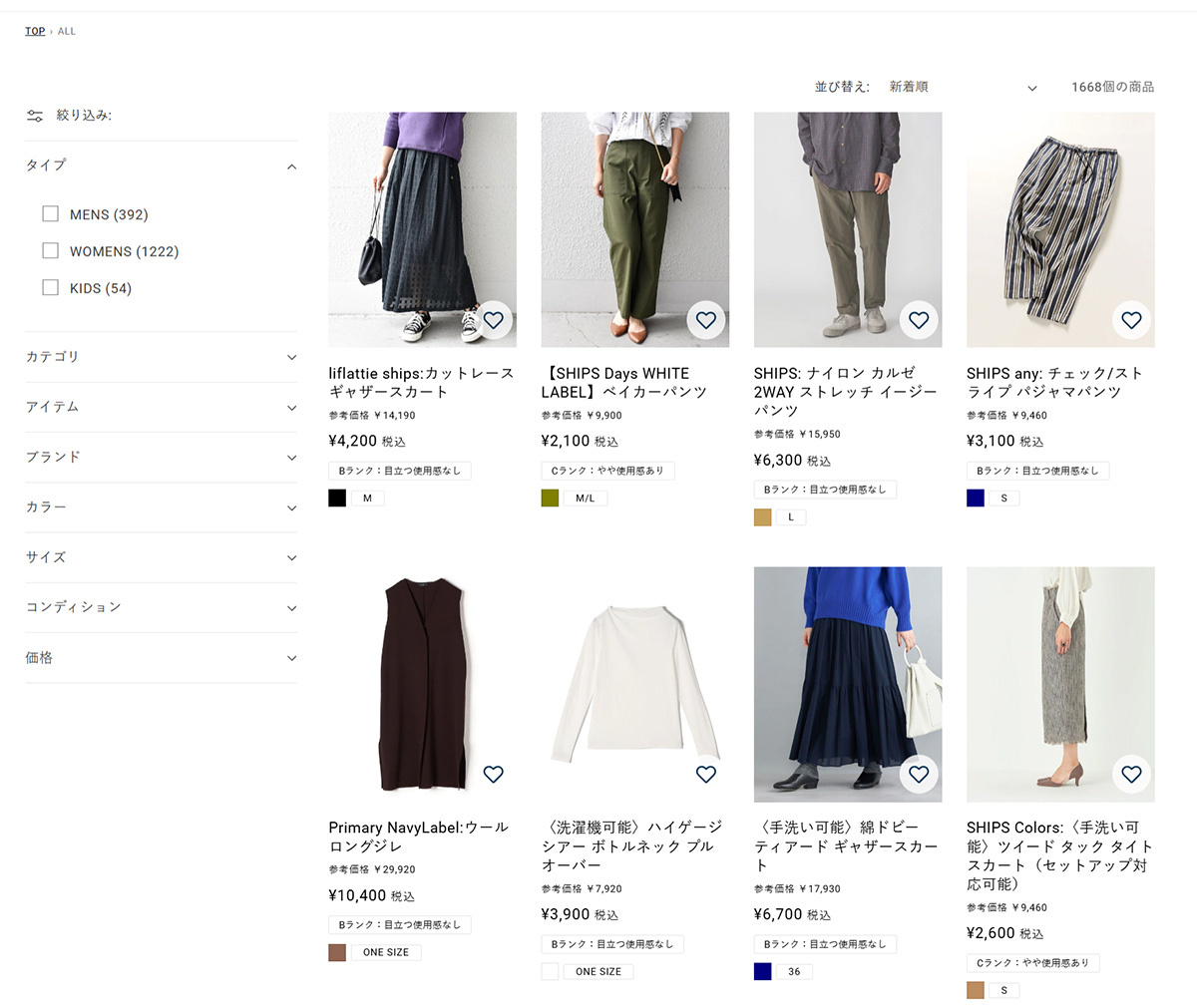Select olive swatch on baker pants
The height and width of the screenshot is (1008, 1197).
click(550, 499)
